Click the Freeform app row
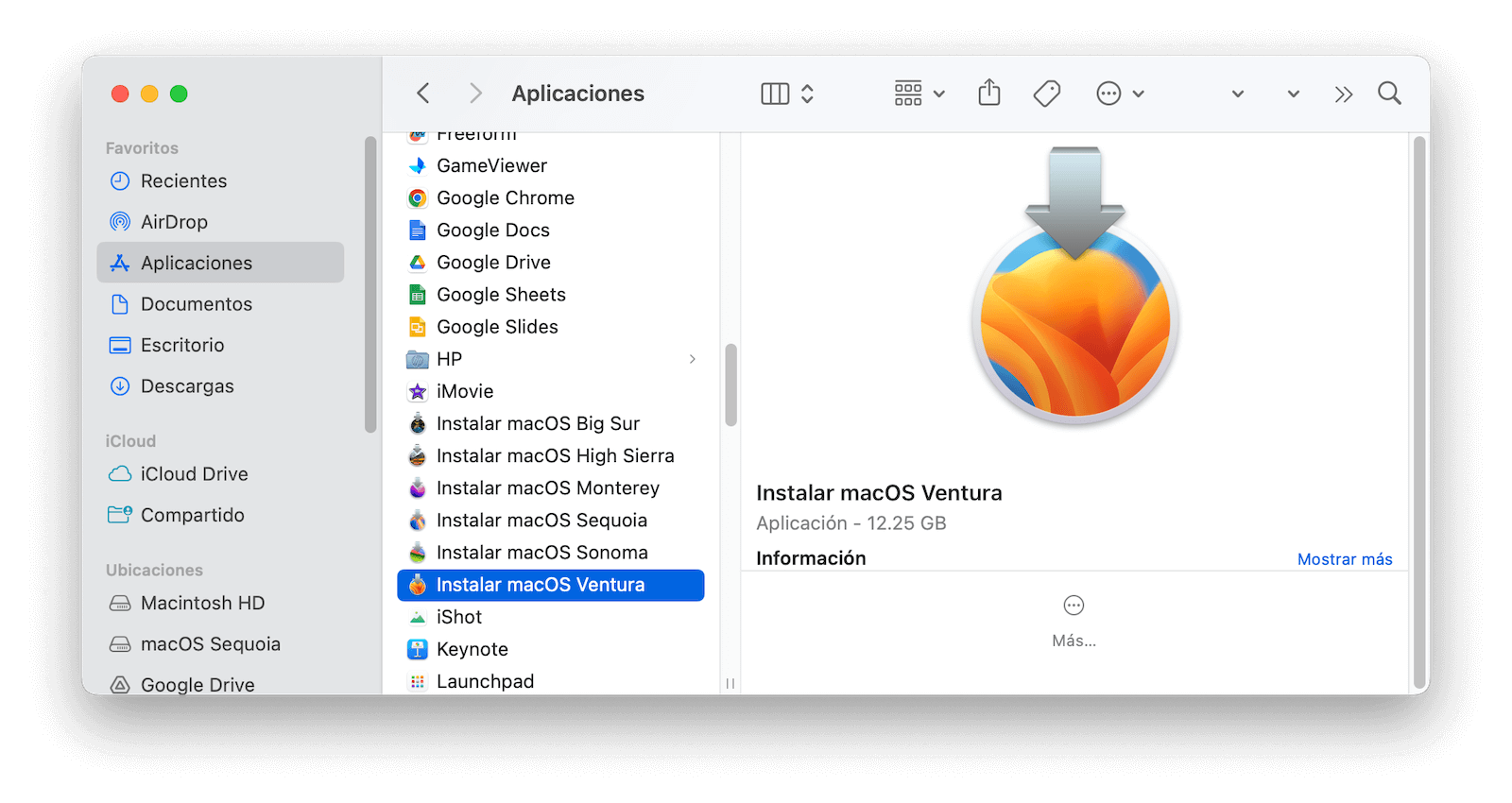 tap(551, 137)
